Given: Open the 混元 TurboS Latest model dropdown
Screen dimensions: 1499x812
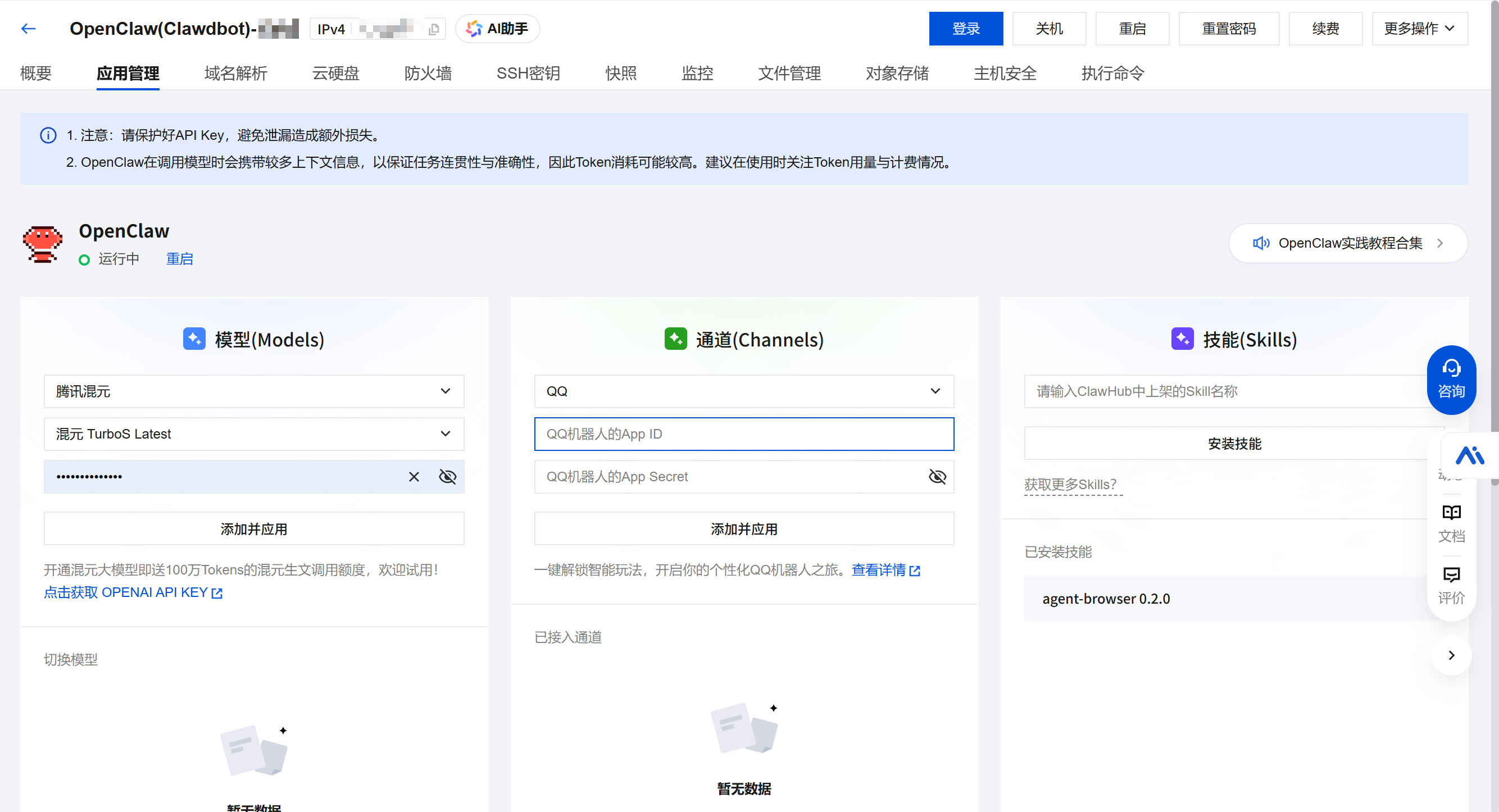Looking at the screenshot, I should (254, 434).
